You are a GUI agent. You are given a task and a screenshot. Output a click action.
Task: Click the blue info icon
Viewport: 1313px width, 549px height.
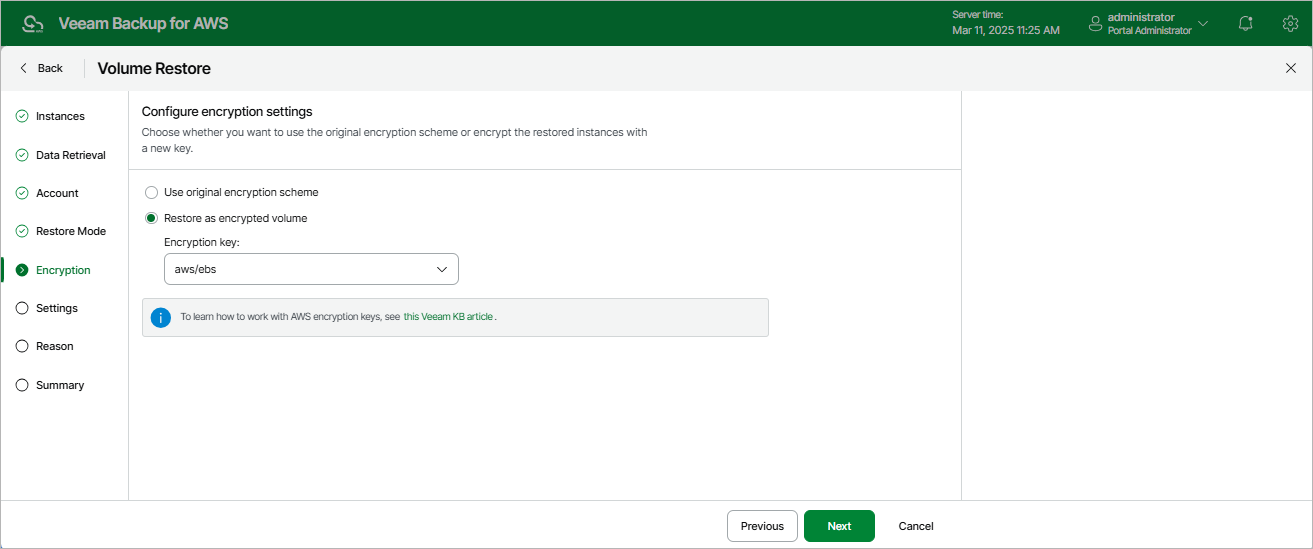pos(161,317)
